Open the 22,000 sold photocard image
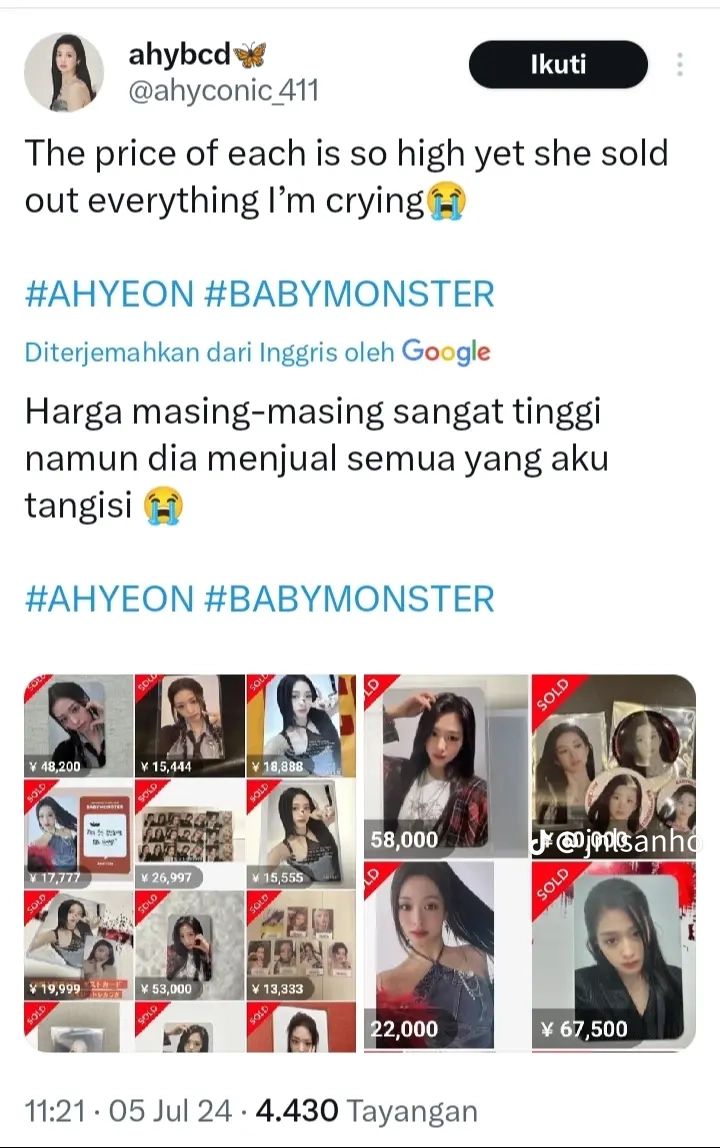Viewport: 720px width, 1148px height. tap(445, 955)
